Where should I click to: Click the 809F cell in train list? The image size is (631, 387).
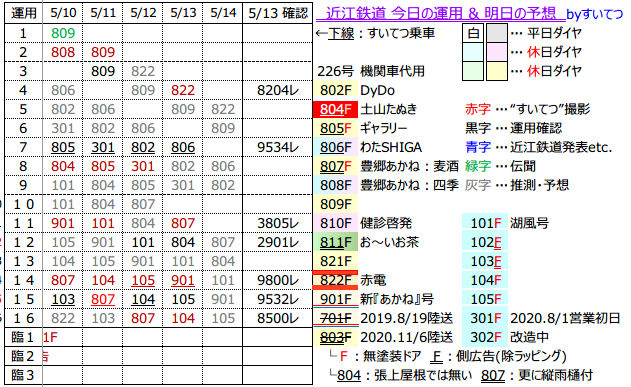pos(335,204)
